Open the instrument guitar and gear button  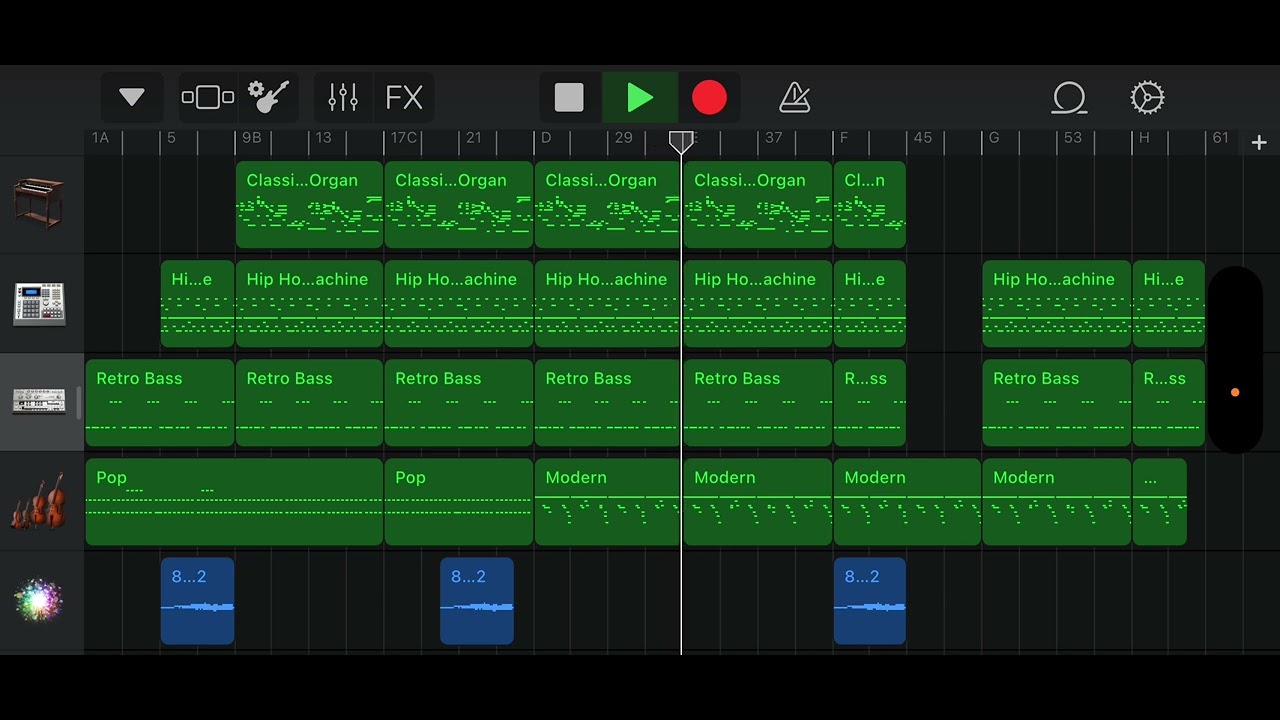coord(269,98)
